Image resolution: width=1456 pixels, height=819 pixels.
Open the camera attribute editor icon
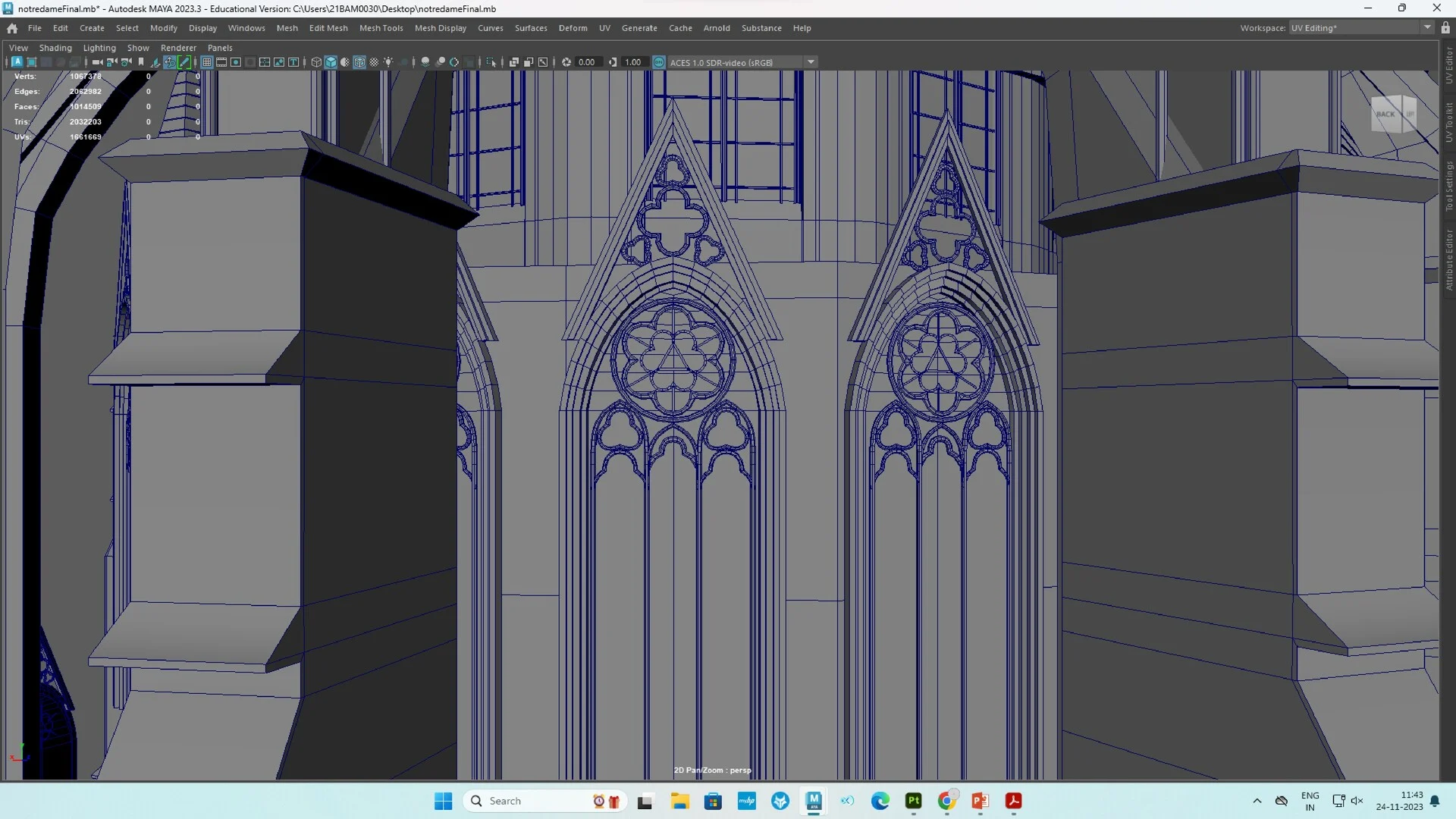126,62
